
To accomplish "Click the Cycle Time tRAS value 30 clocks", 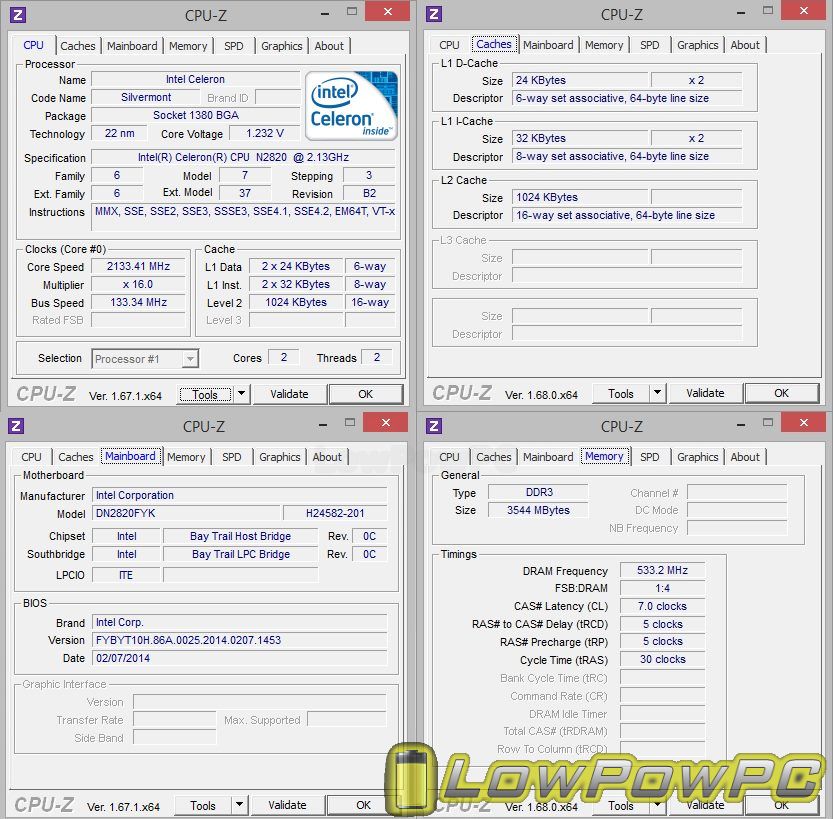I will (x=662, y=660).
